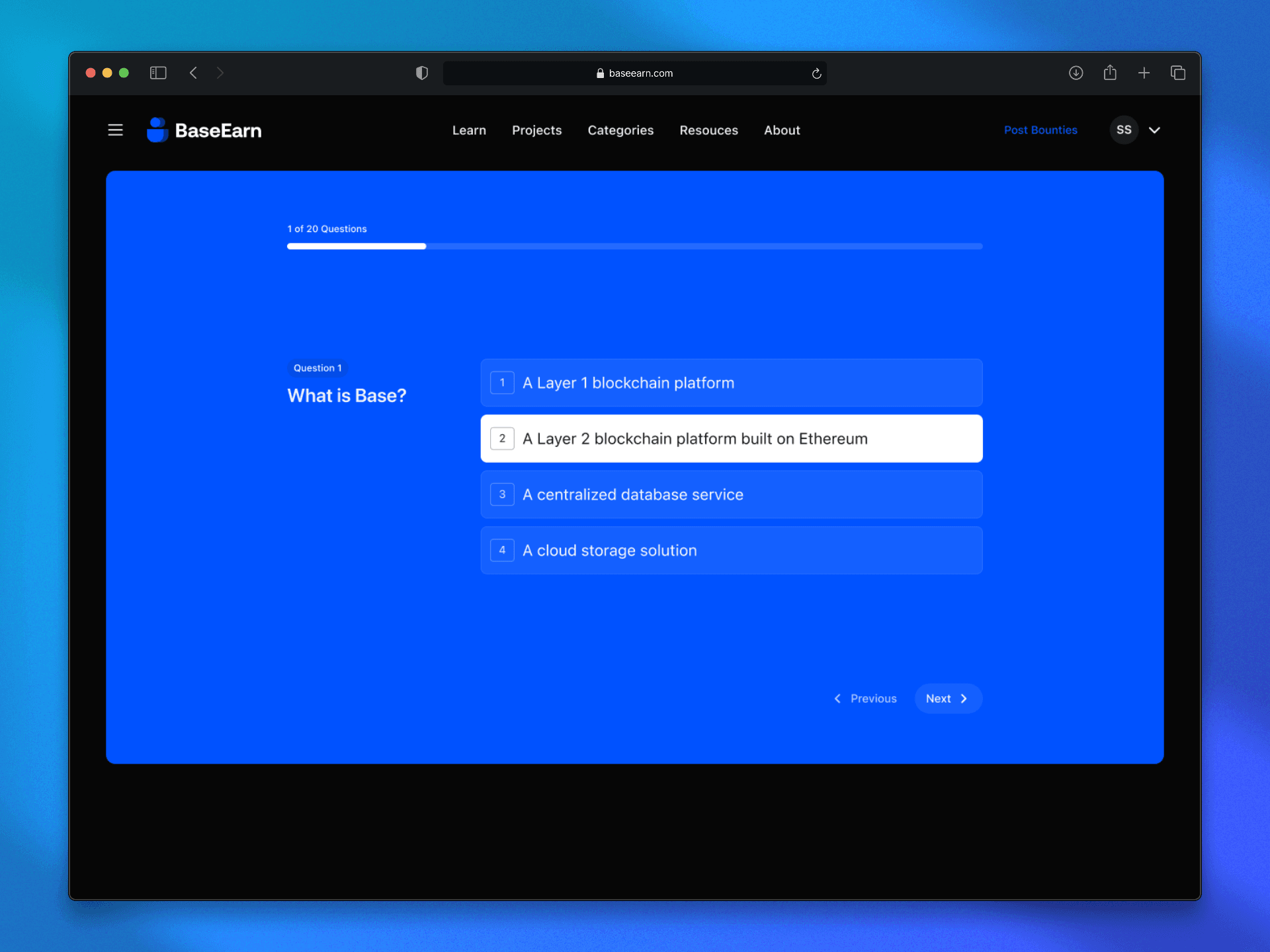The width and height of the screenshot is (1270, 952).
Task: Go back with browser back arrow
Action: (x=193, y=73)
